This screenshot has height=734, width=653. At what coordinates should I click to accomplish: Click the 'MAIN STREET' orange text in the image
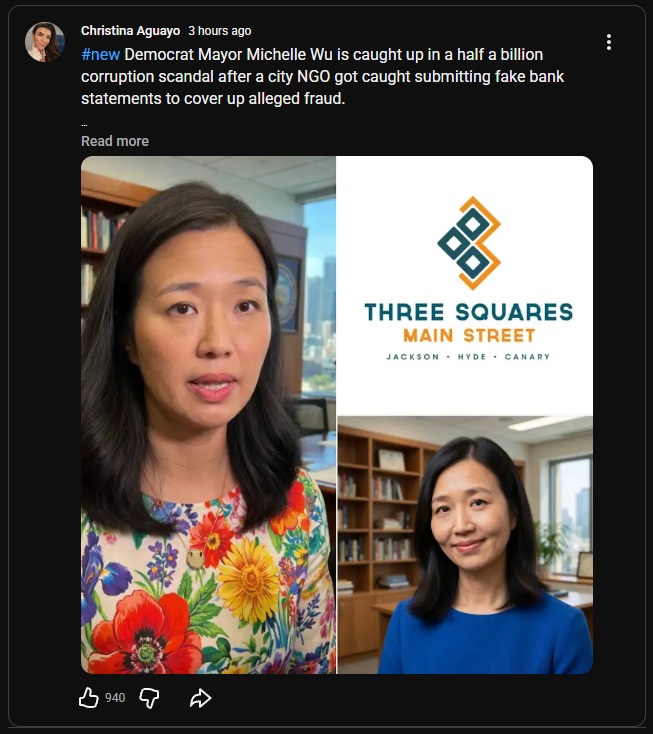tap(469, 336)
